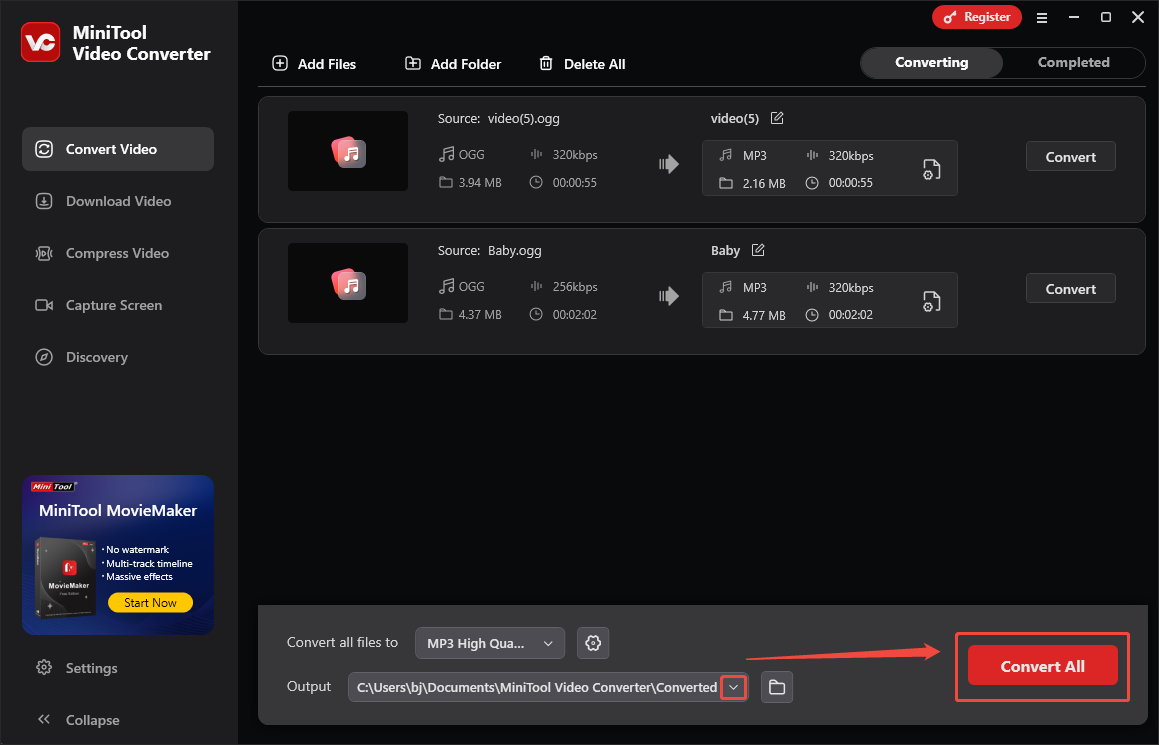Click the video(5).ogg thumbnail

coord(347,152)
